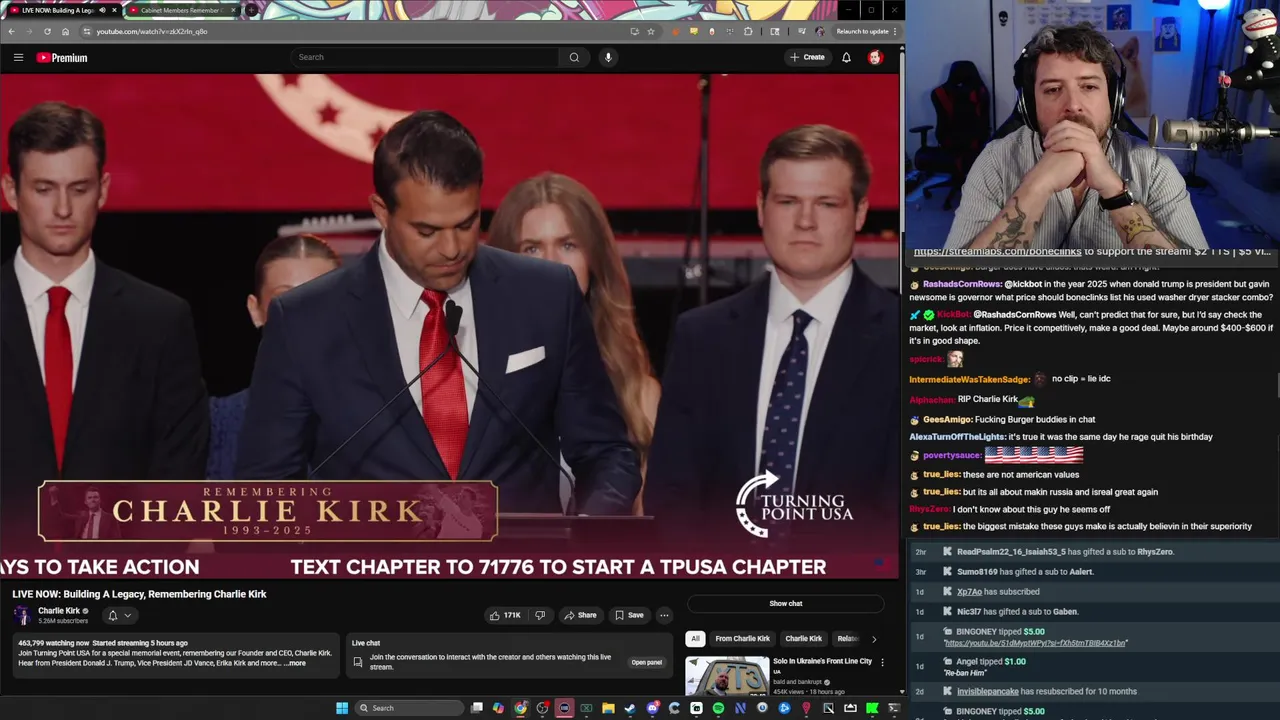Switch to the LIVE NOW browser tab
The width and height of the screenshot is (1280, 720).
tap(60, 10)
